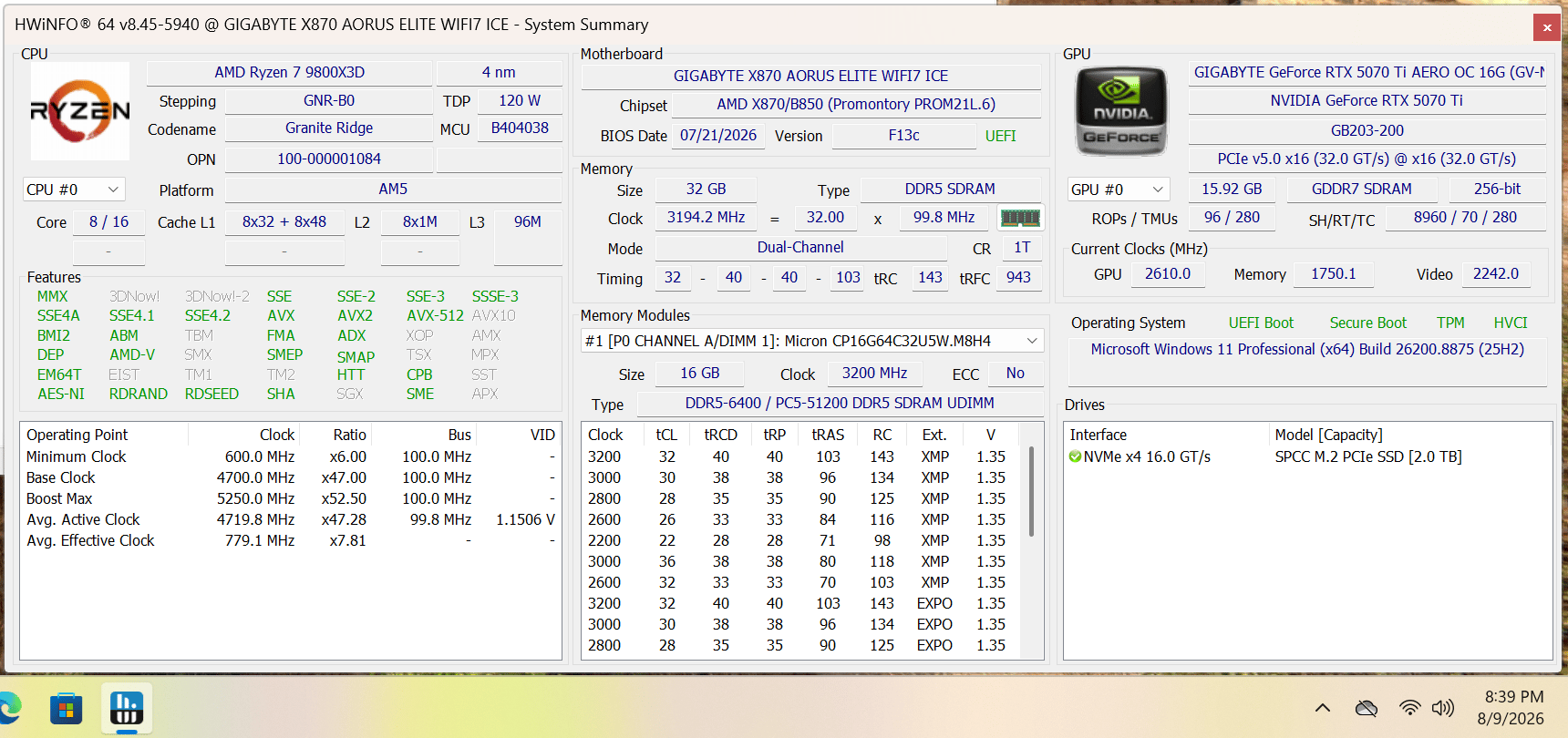Viewport: 1568px width, 738px height.
Task: Select the OPN value 100-000001084
Action: coord(329,159)
